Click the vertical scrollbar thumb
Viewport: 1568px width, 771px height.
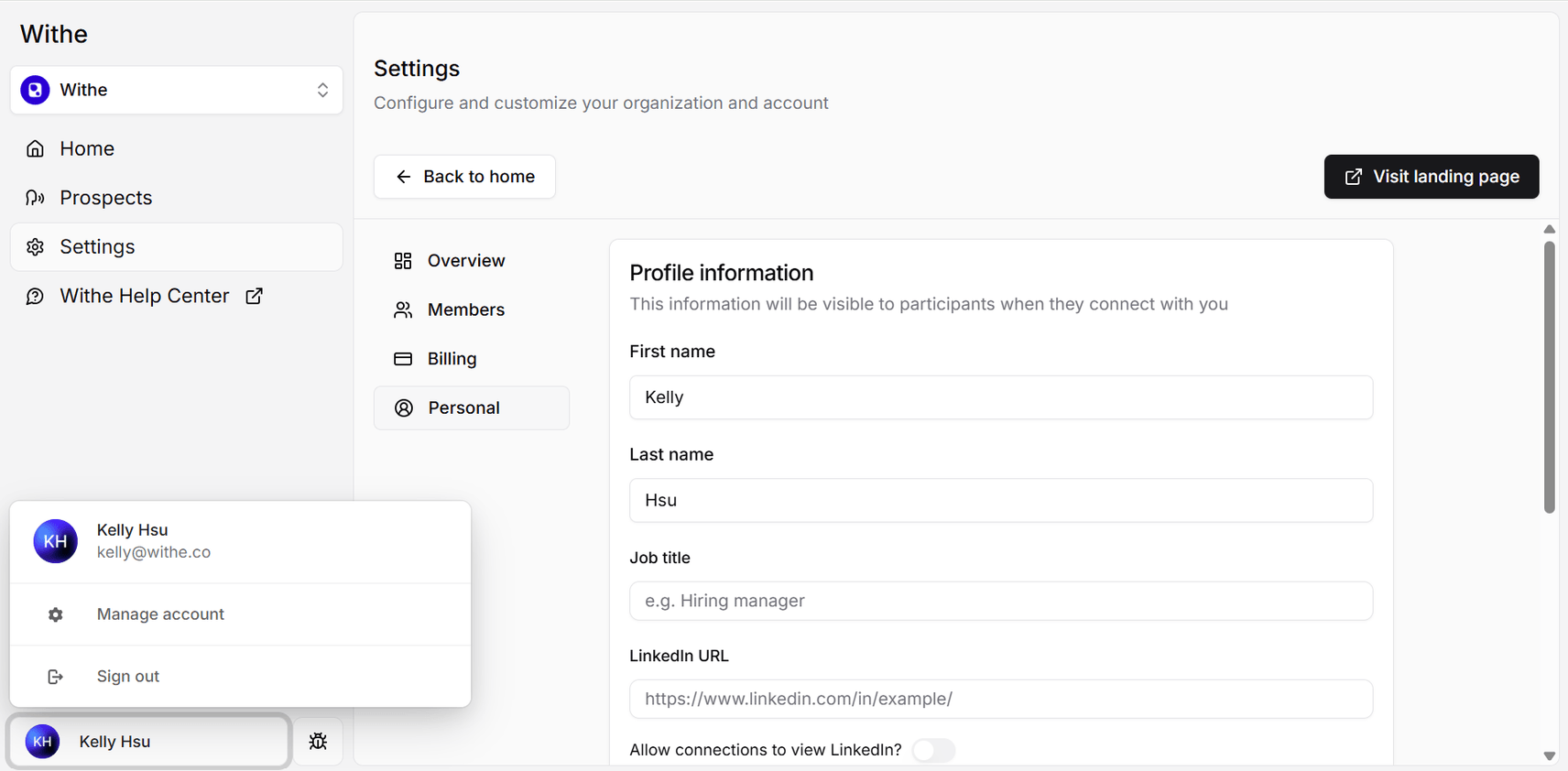(x=1550, y=377)
